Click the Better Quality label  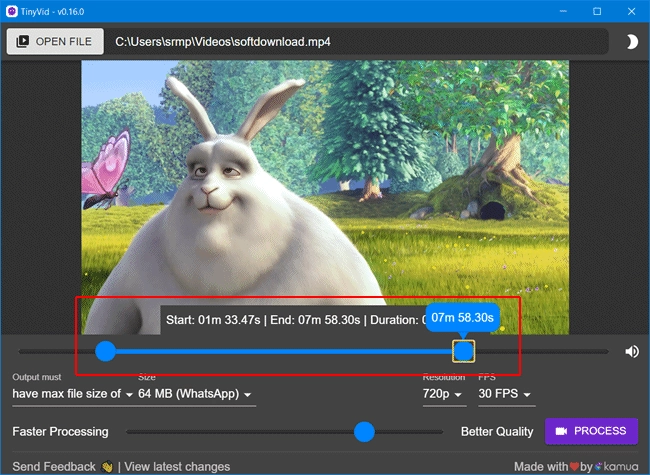click(497, 431)
